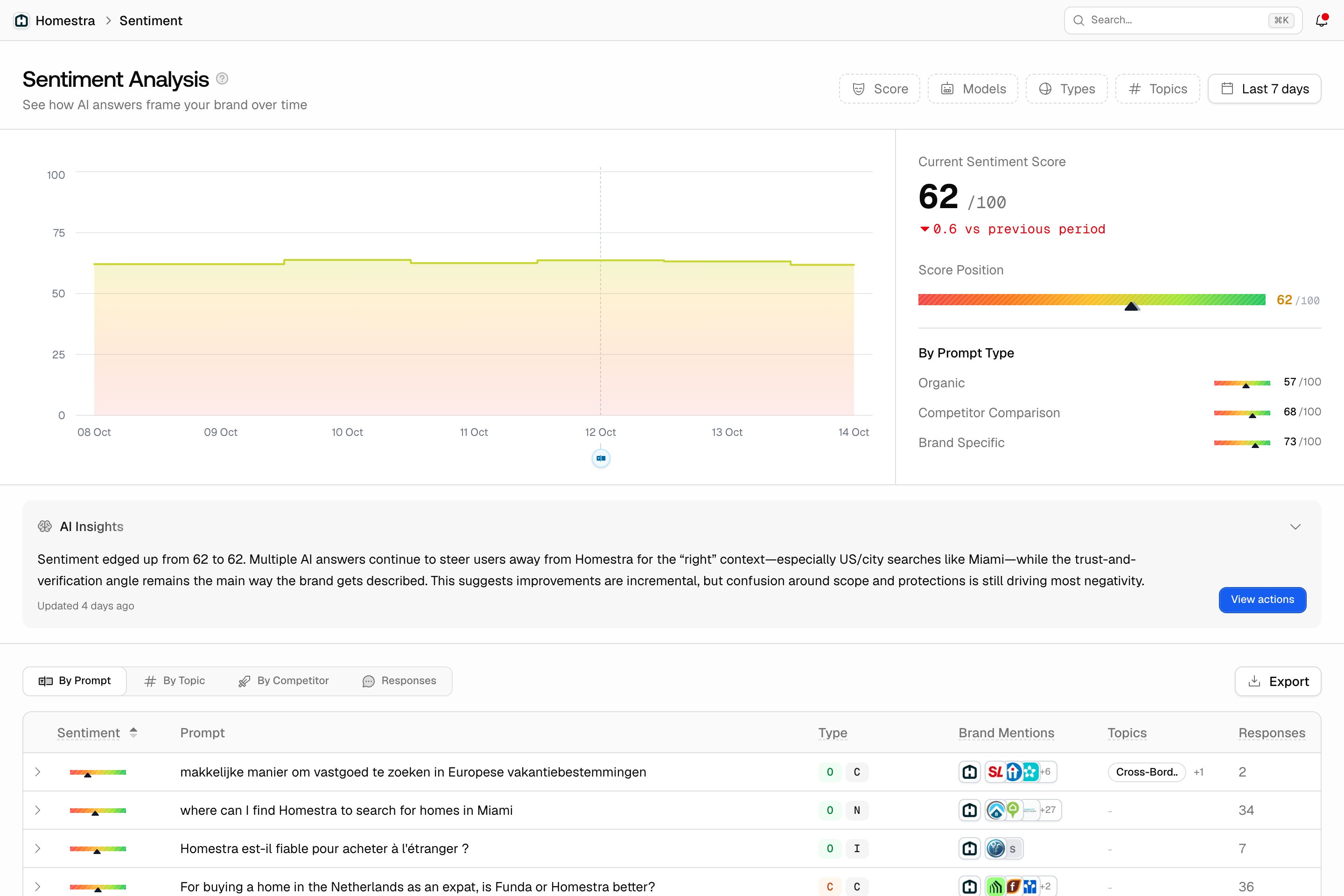Screen dimensions: 1344x896
Task: Switch to the By Topic tab
Action: tap(174, 680)
